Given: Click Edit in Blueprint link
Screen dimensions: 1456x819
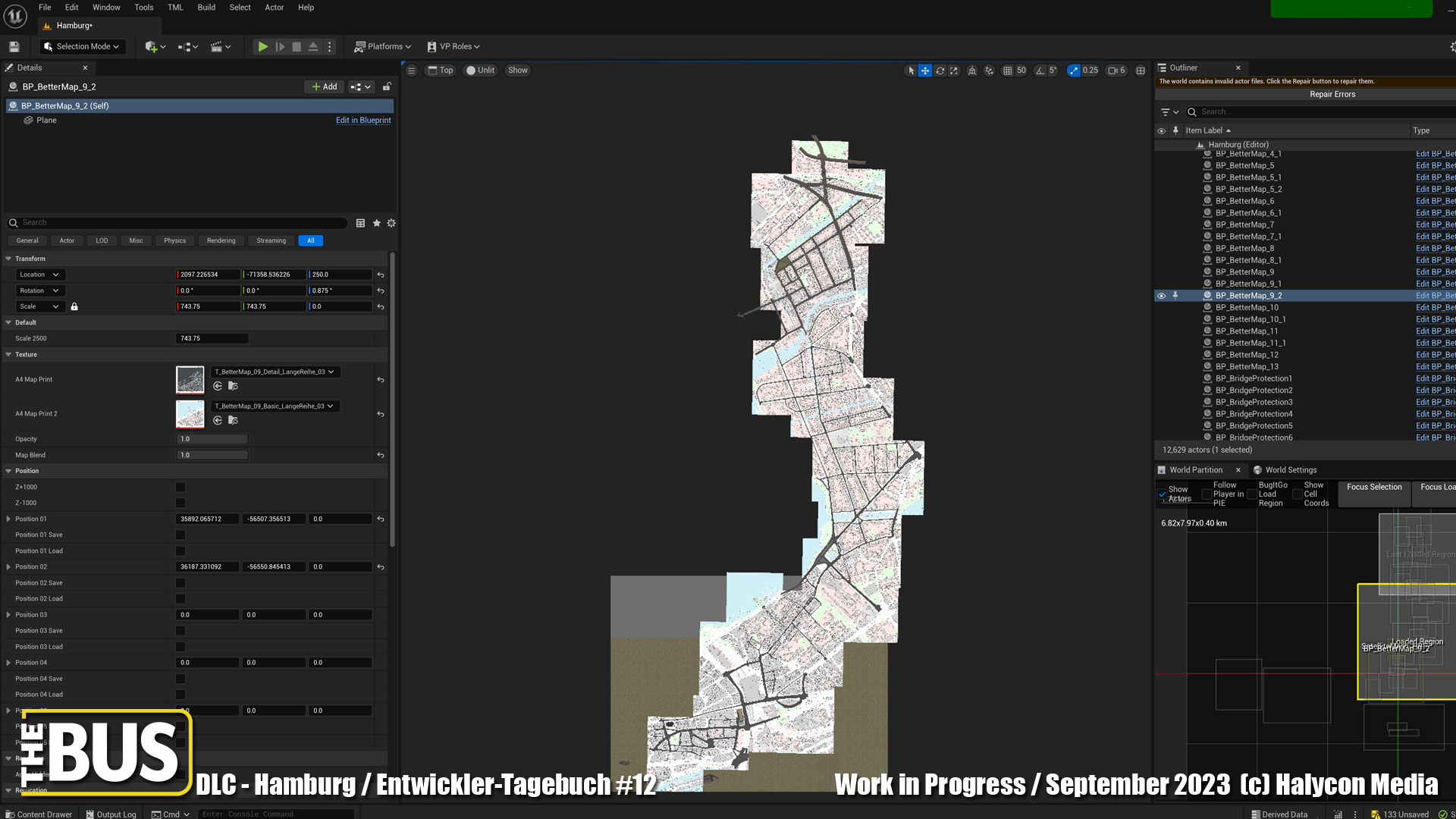Looking at the screenshot, I should (363, 120).
